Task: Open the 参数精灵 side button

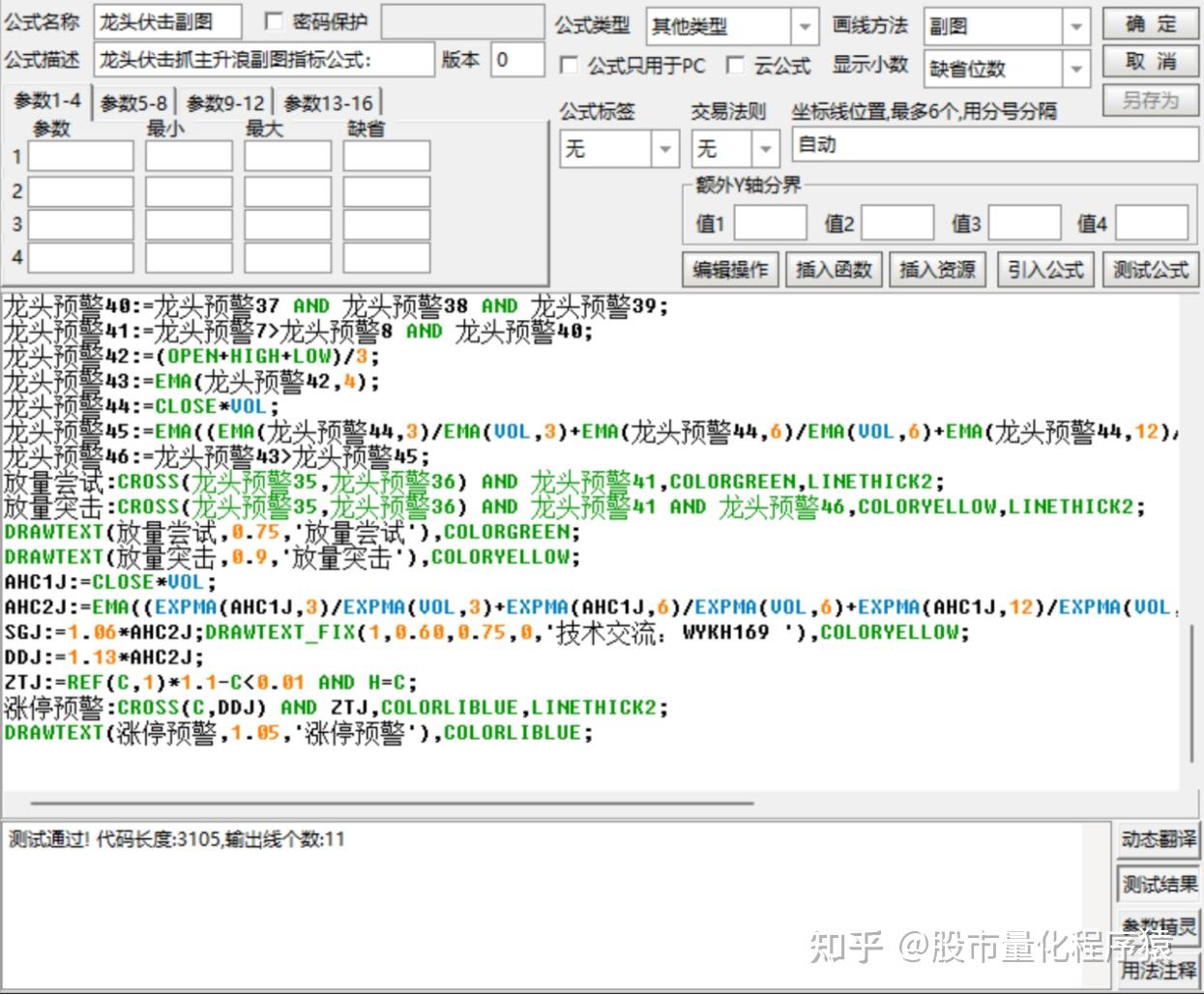Action: coord(1159,926)
